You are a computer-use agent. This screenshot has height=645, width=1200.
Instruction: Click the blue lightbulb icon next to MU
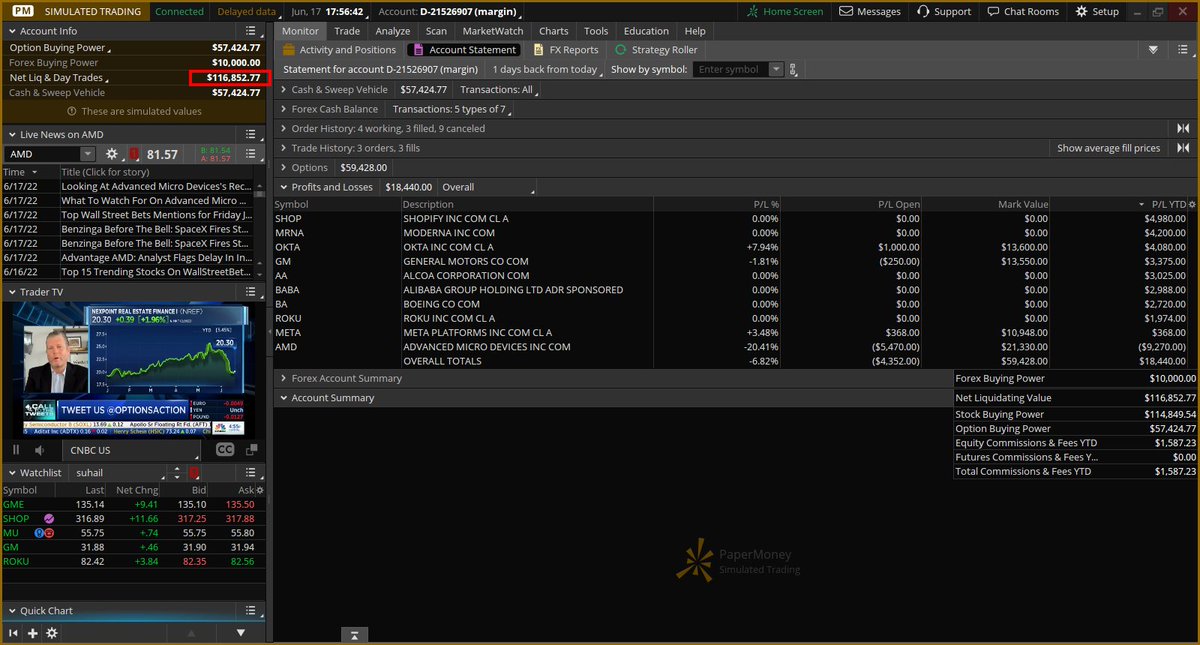tap(38, 533)
